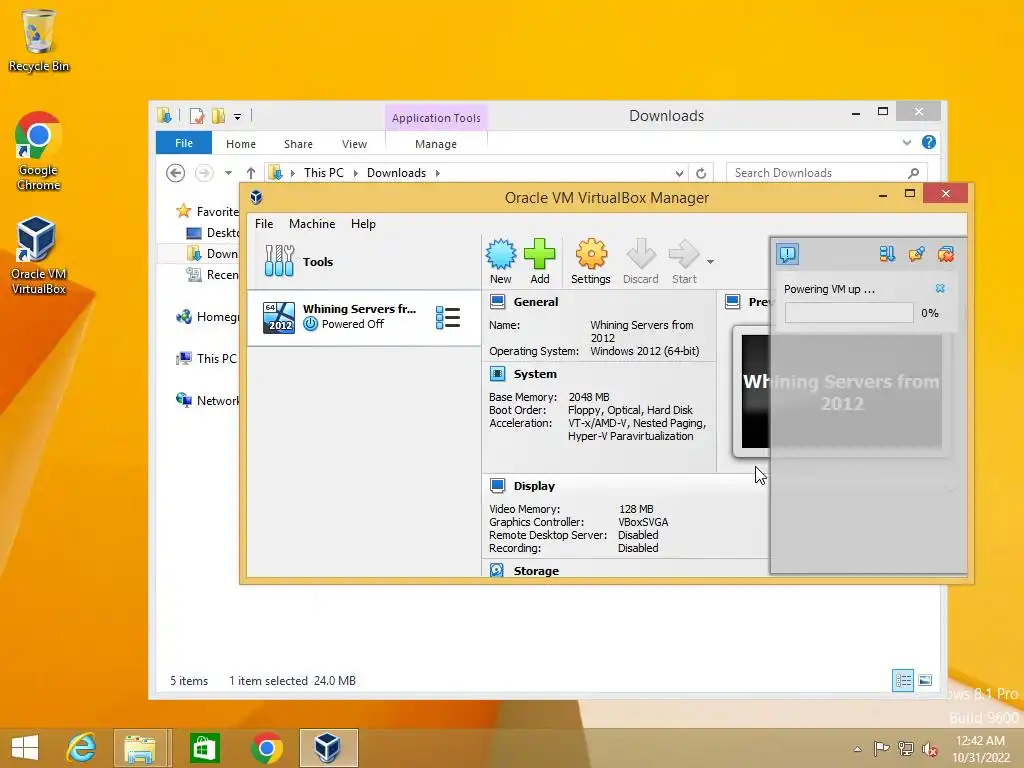This screenshot has width=1024, height=768.
Task: Toggle notification ordering icon in notification panel
Action: click(x=887, y=254)
